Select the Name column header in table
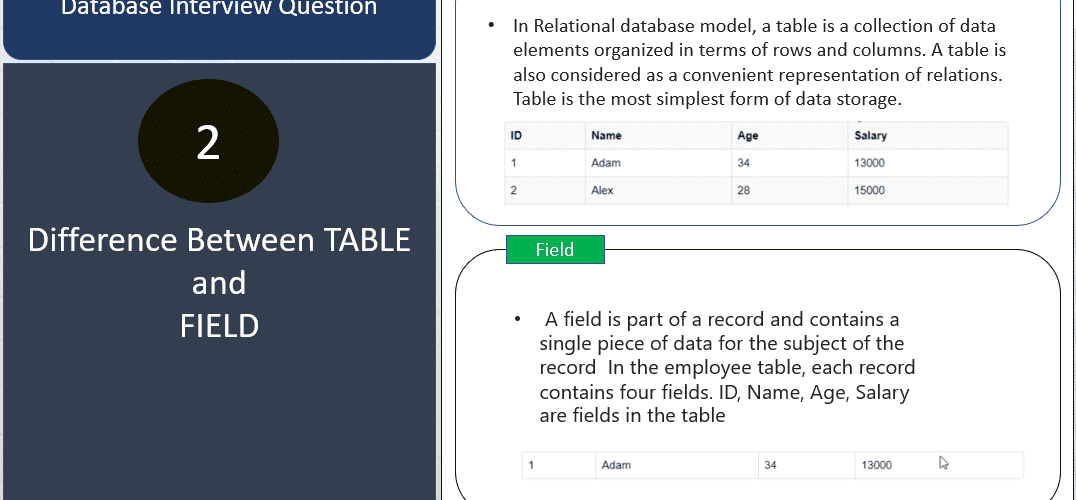This screenshot has height=500, width=1076. click(659, 136)
